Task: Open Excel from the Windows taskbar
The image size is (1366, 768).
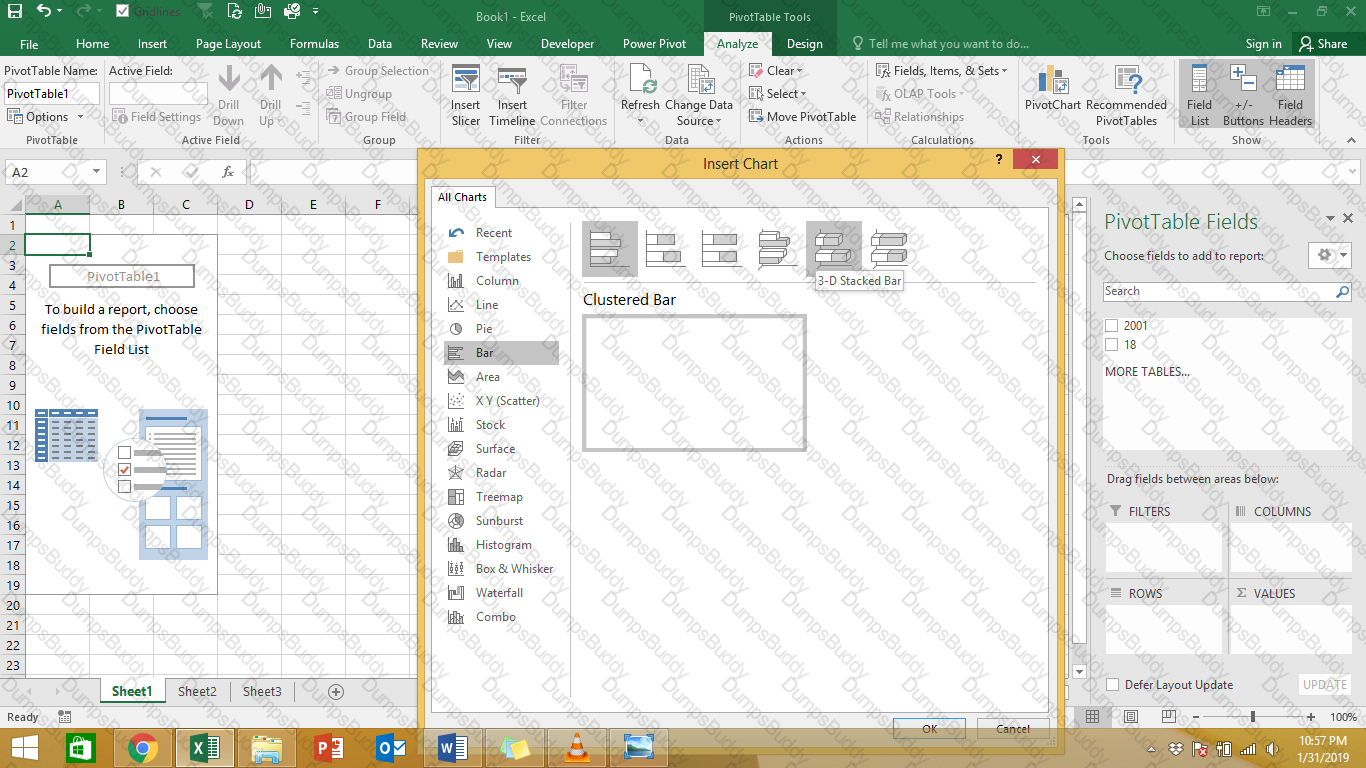Action: [x=204, y=748]
